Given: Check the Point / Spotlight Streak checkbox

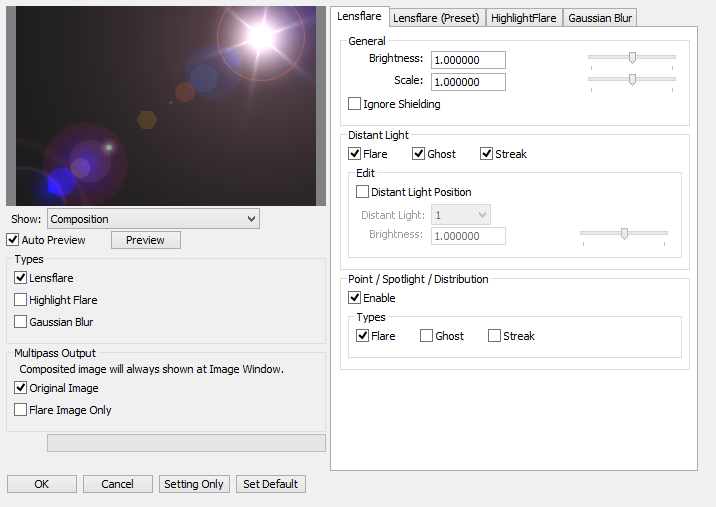Looking at the screenshot, I should 494,336.
